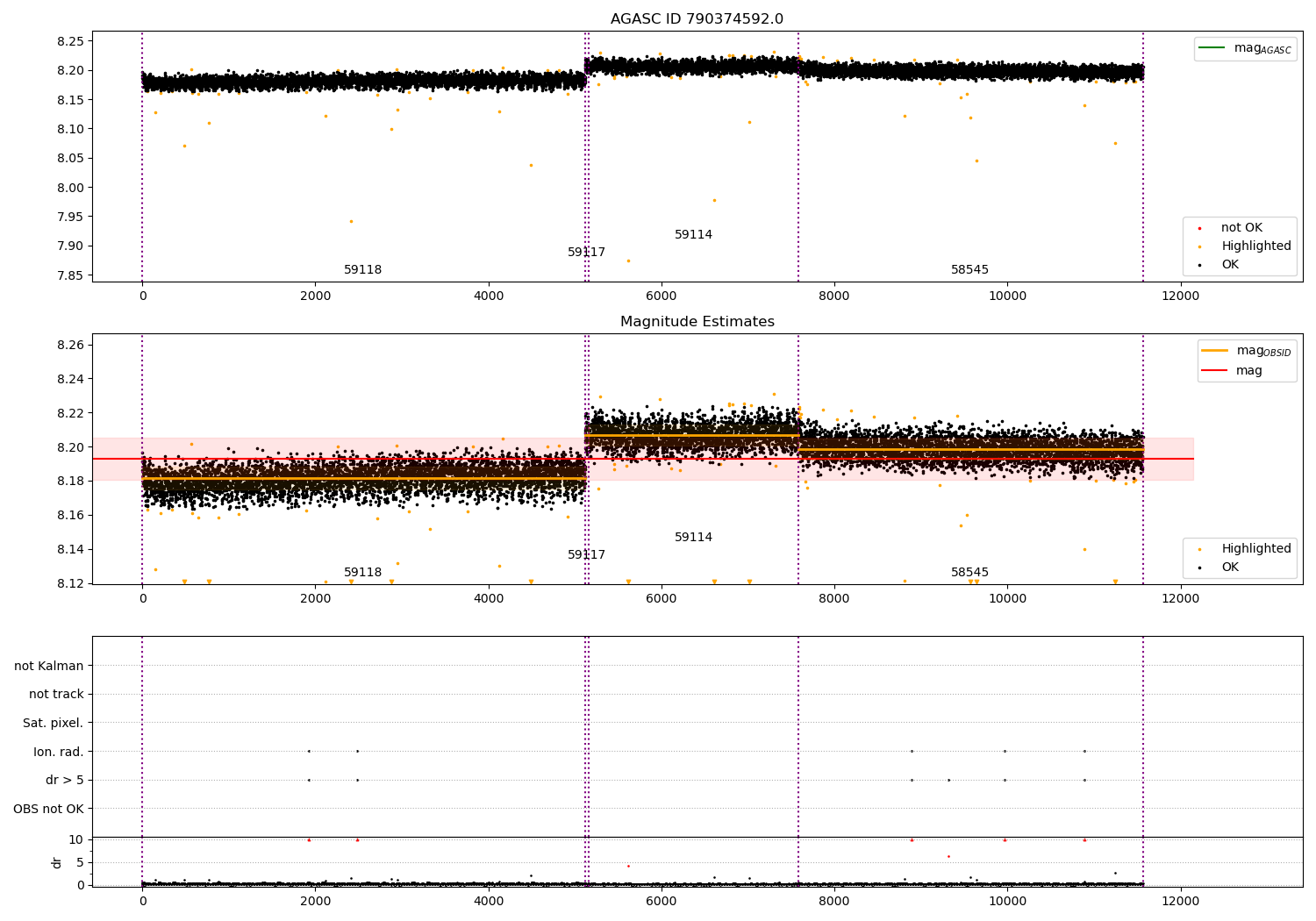
Task: Click obsid label 59118 in the middle plot
Action: pyautogui.click(x=363, y=573)
